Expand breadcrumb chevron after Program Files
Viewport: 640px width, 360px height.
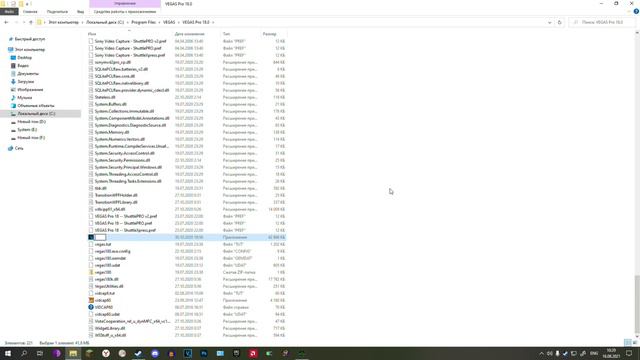[x=160, y=22]
